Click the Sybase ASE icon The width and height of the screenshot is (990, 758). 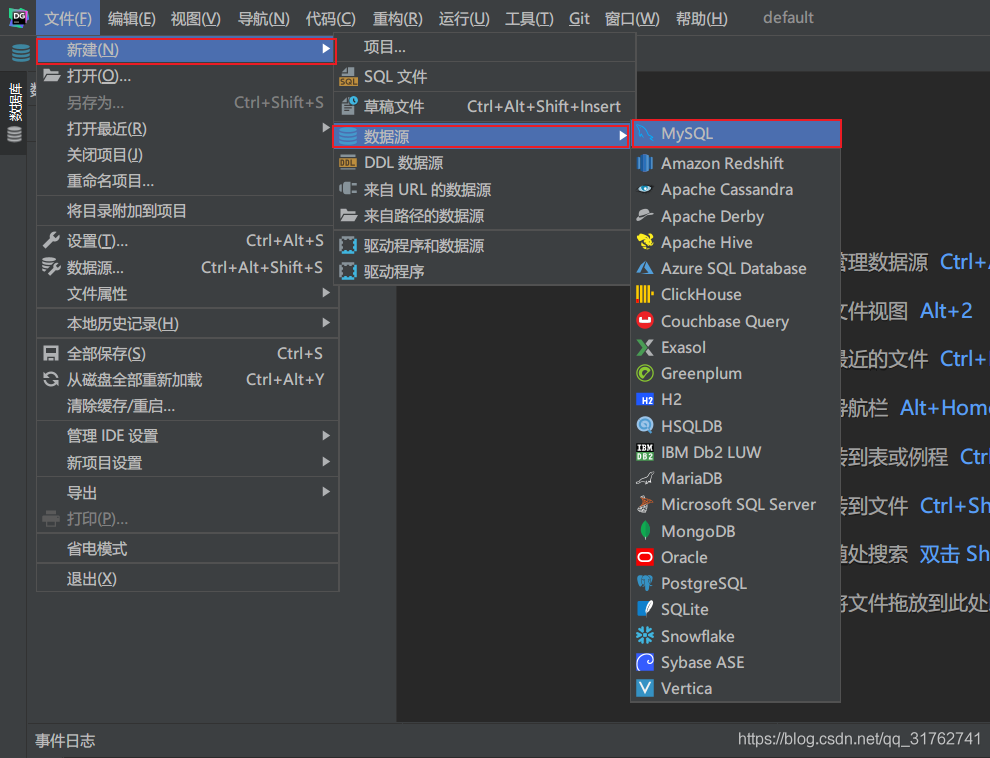[x=645, y=662]
